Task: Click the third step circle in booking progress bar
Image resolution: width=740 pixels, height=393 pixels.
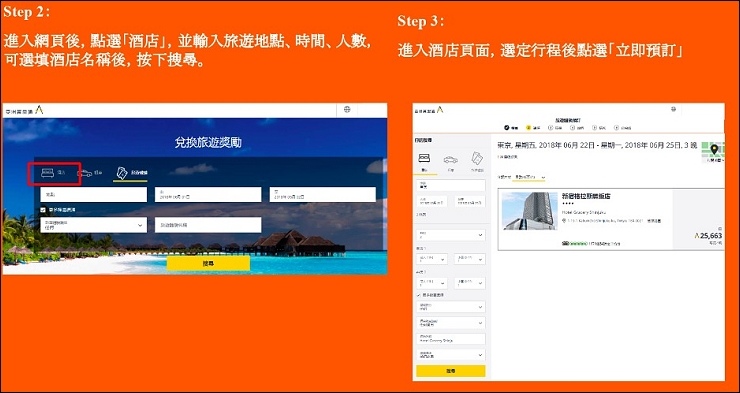Action: point(550,128)
